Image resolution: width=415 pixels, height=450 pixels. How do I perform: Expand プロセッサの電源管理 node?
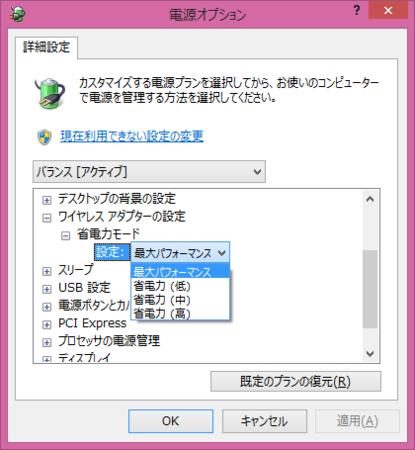click(x=47, y=342)
